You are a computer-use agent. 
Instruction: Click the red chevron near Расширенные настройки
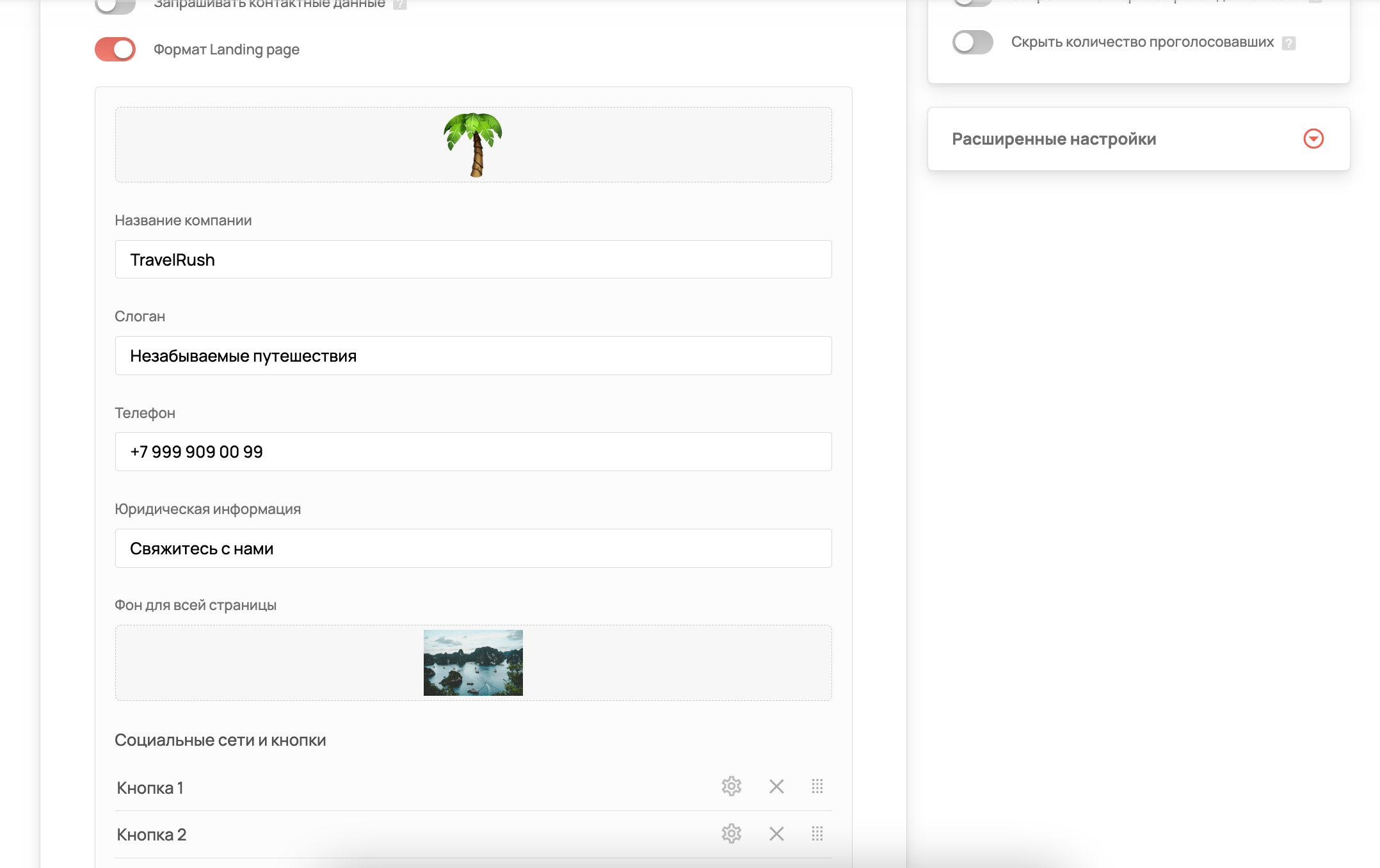[x=1313, y=139]
